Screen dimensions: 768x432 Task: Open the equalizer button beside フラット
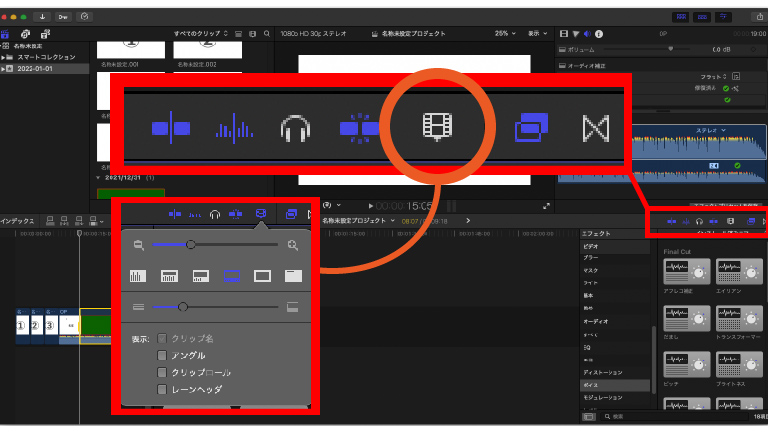[x=736, y=76]
